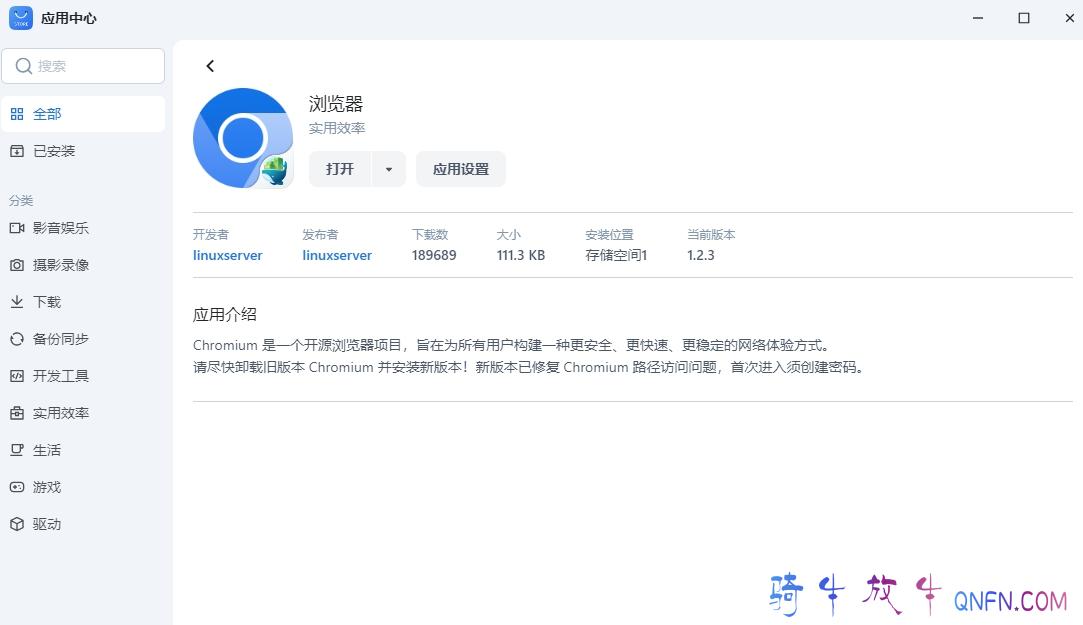This screenshot has height=625, width=1083.
Task: Click the 应用中心 store icon in title bar
Action: pos(21,18)
